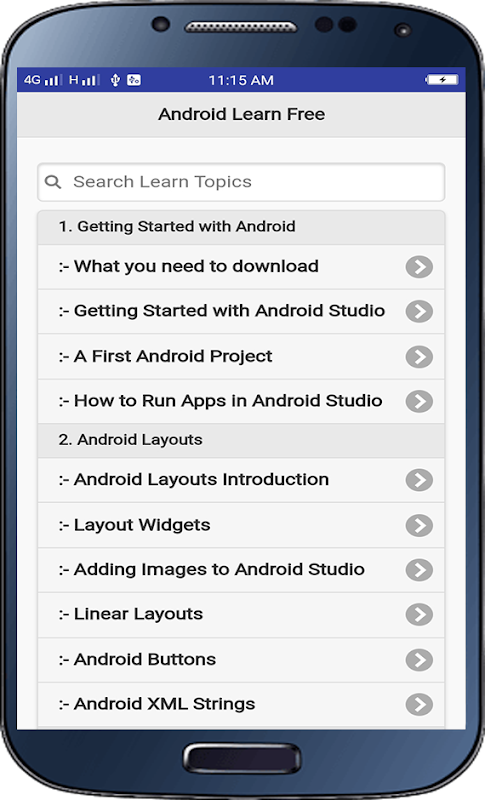The height and width of the screenshot is (800, 485).
Task: Open A First Android Project topic
Action: (241, 357)
